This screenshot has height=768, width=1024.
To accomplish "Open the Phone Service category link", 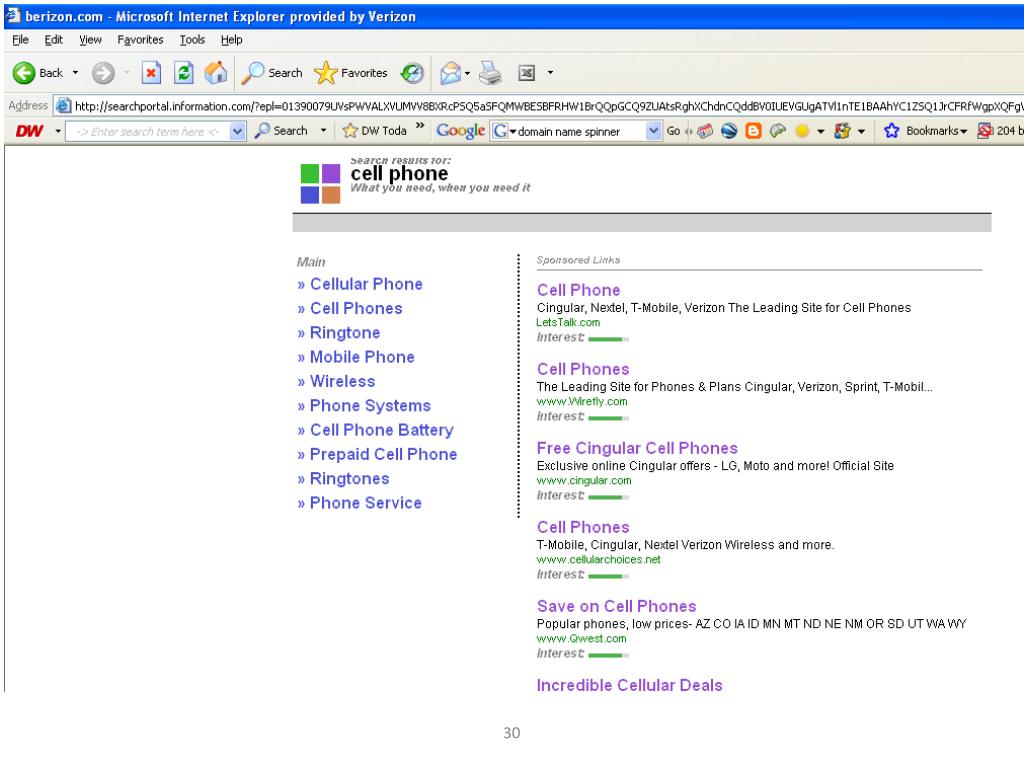I will [366, 503].
